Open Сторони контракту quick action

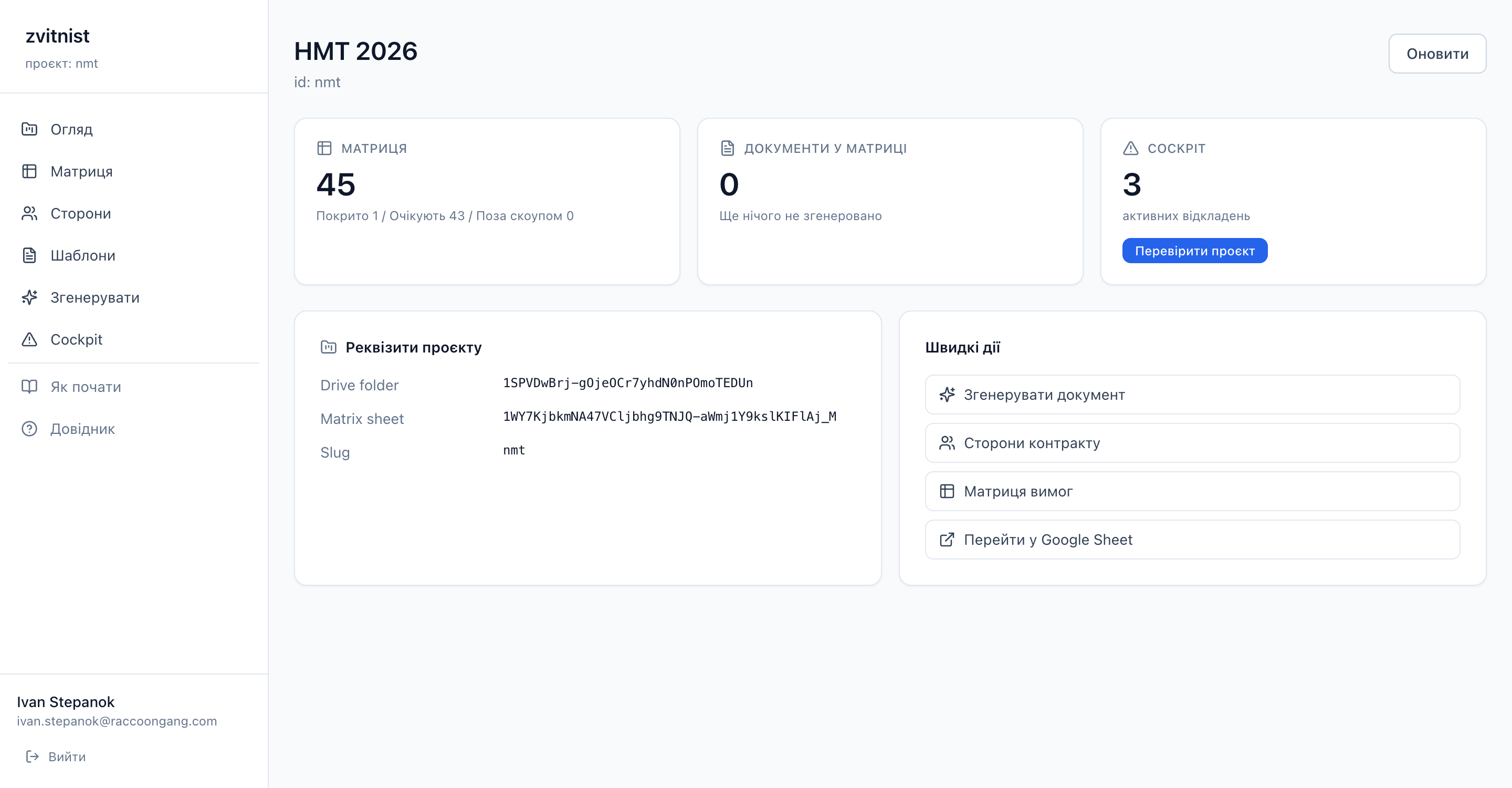point(1192,443)
